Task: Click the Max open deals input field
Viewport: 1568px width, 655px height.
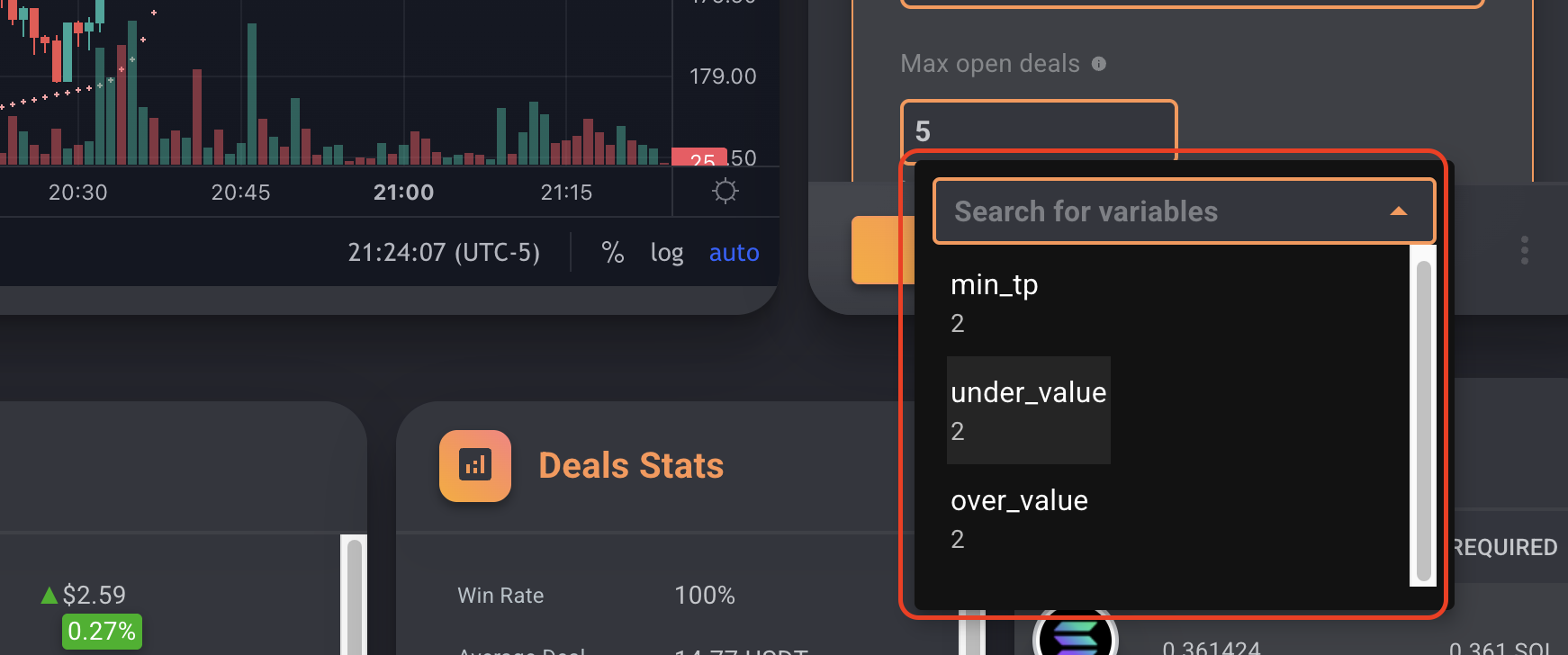Action: pyautogui.click(x=1039, y=130)
